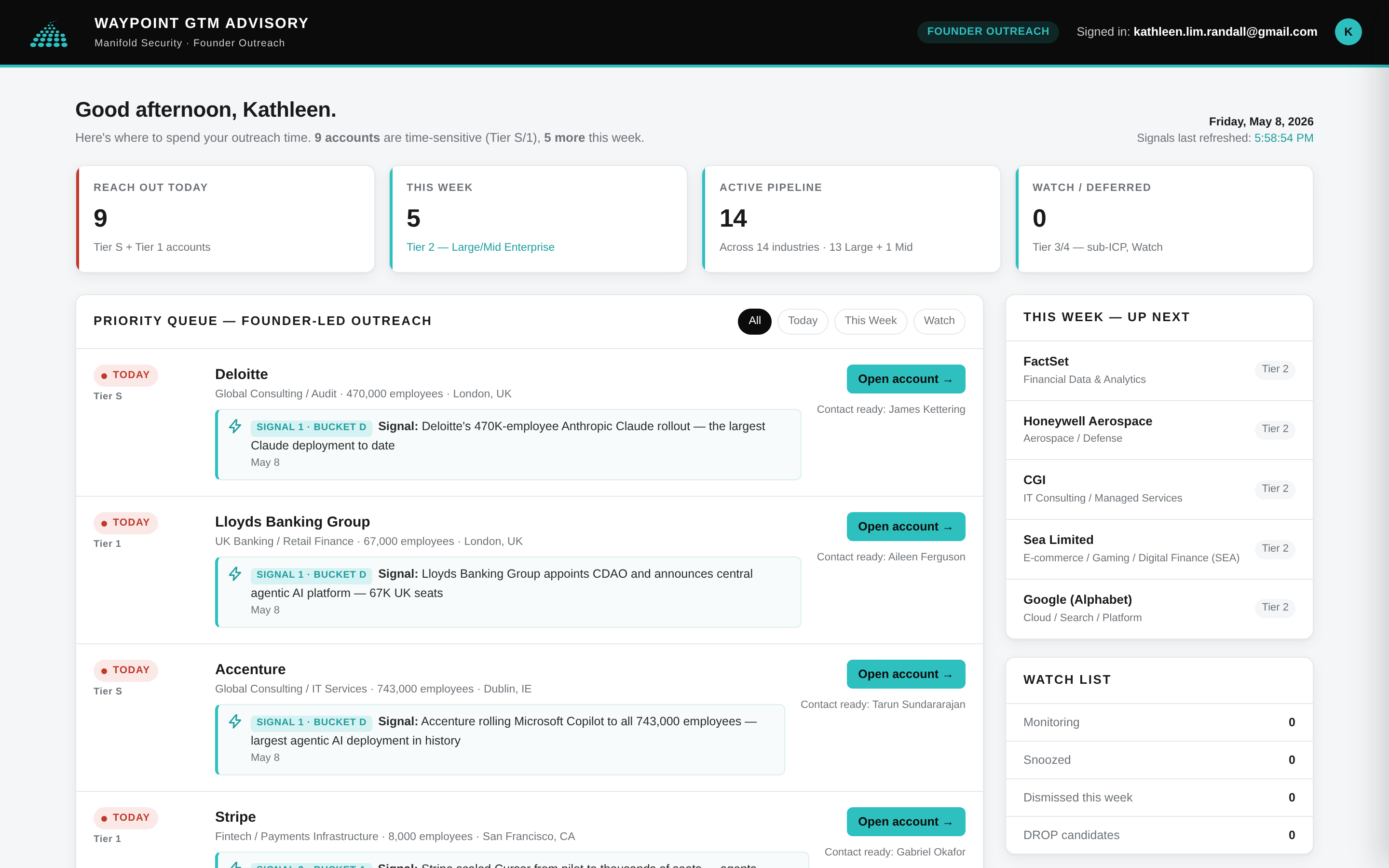Select the Today filter in Priority Queue
This screenshot has width=1389, height=868.
point(803,321)
